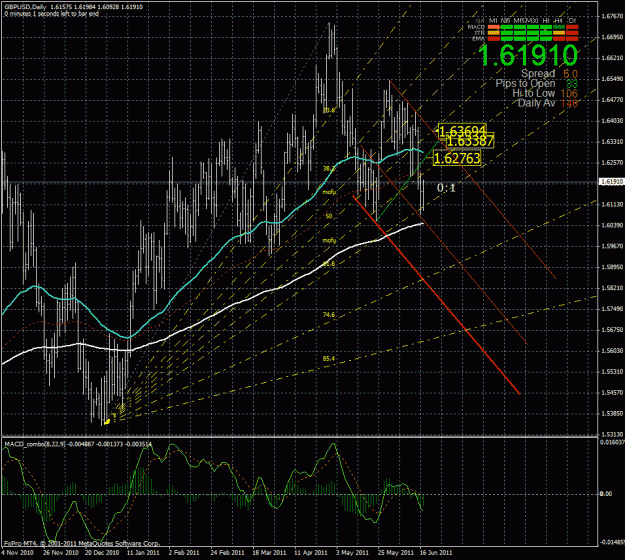
Task: Click the '0 minutes 1 seconds left to bar end' label
Action: pos(52,14)
